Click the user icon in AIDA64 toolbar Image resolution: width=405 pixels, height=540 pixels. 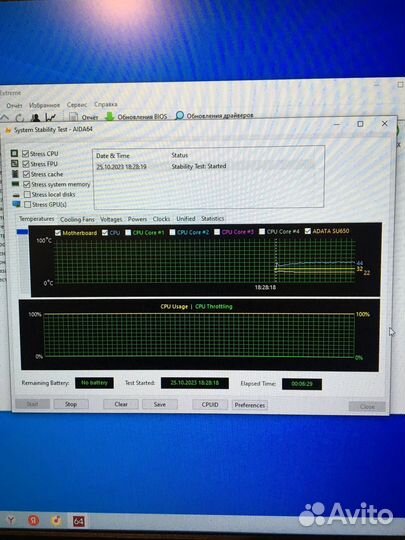pos(35,118)
